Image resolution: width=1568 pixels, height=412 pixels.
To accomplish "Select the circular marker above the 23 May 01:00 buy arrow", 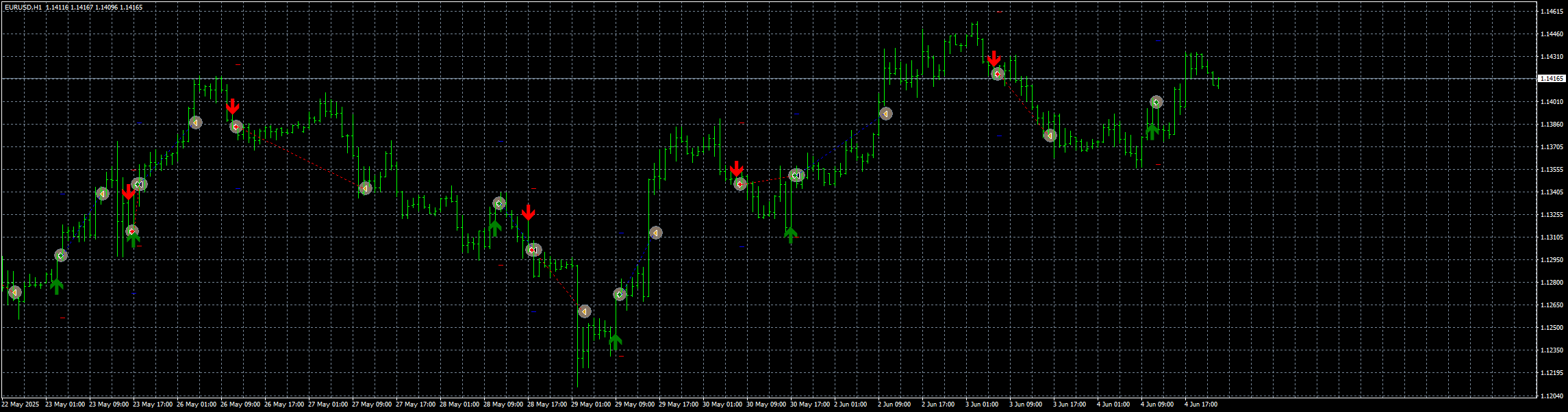I will coord(61,256).
